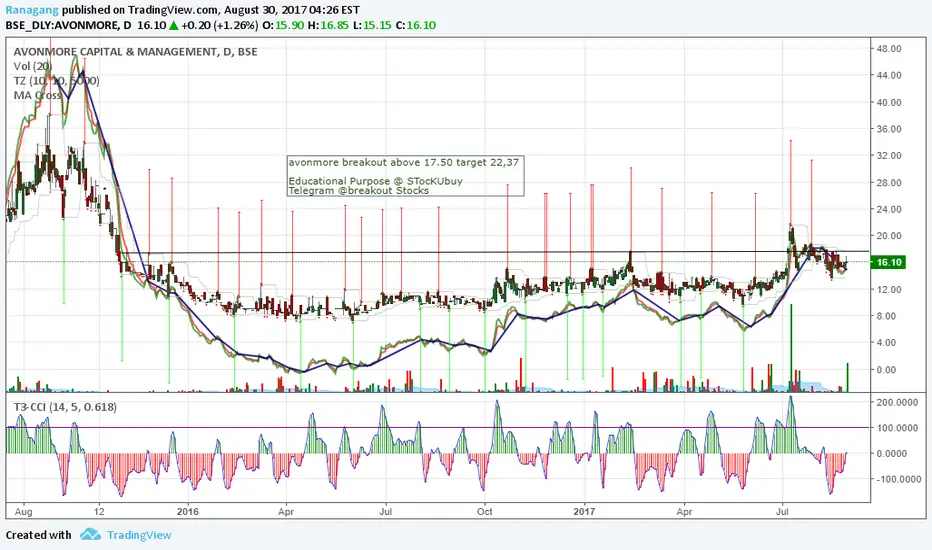
Task: Click the close price C:16.10
Action: [416, 26]
